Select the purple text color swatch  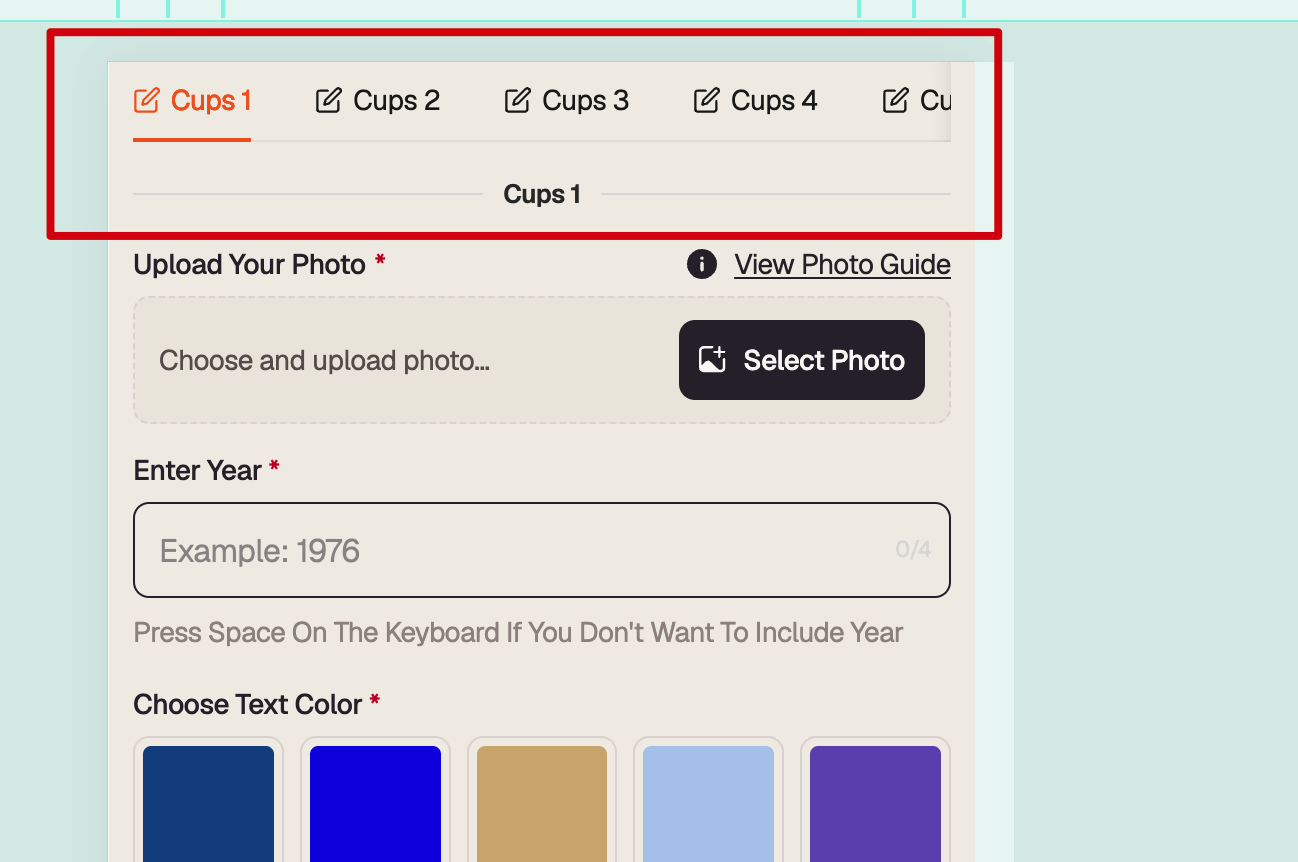875,803
